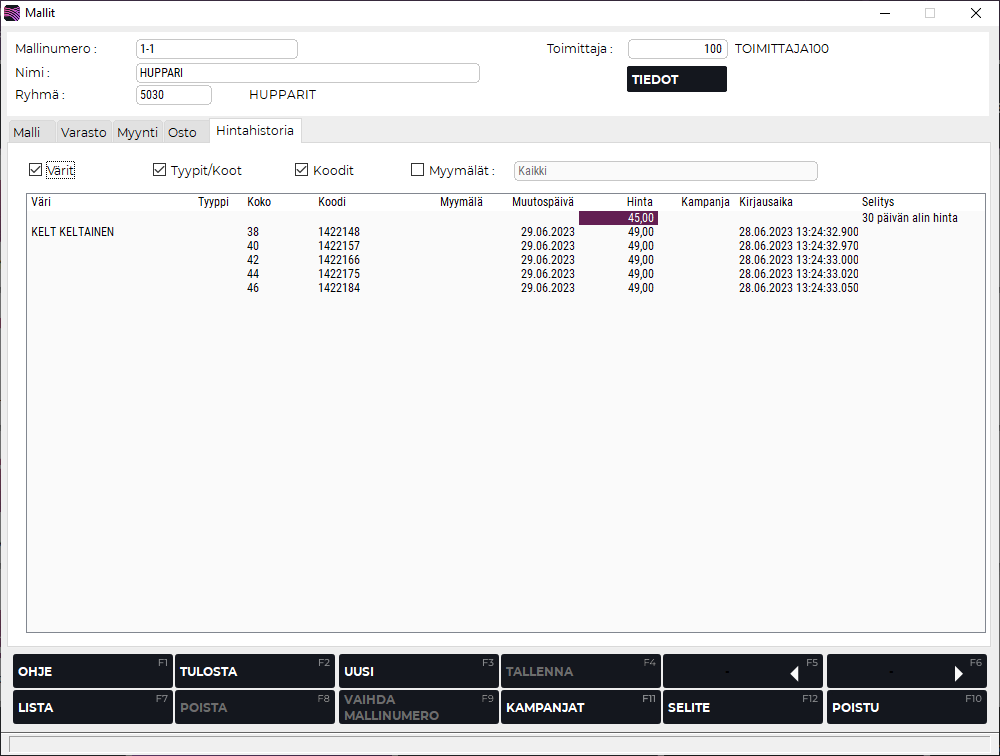
Task: Uncheck the Tyypit/Koot checkbox
Action: [x=159, y=170]
